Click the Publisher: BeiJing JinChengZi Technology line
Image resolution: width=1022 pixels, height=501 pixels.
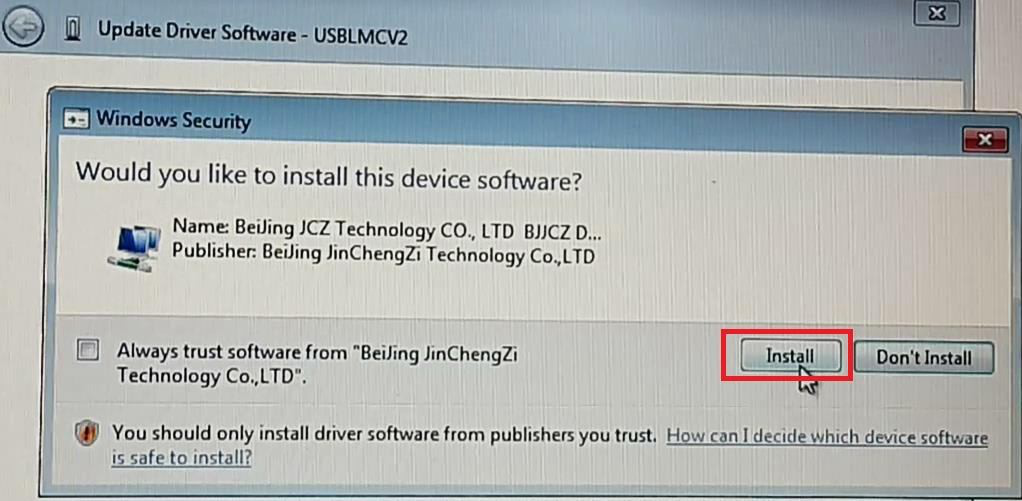point(383,255)
